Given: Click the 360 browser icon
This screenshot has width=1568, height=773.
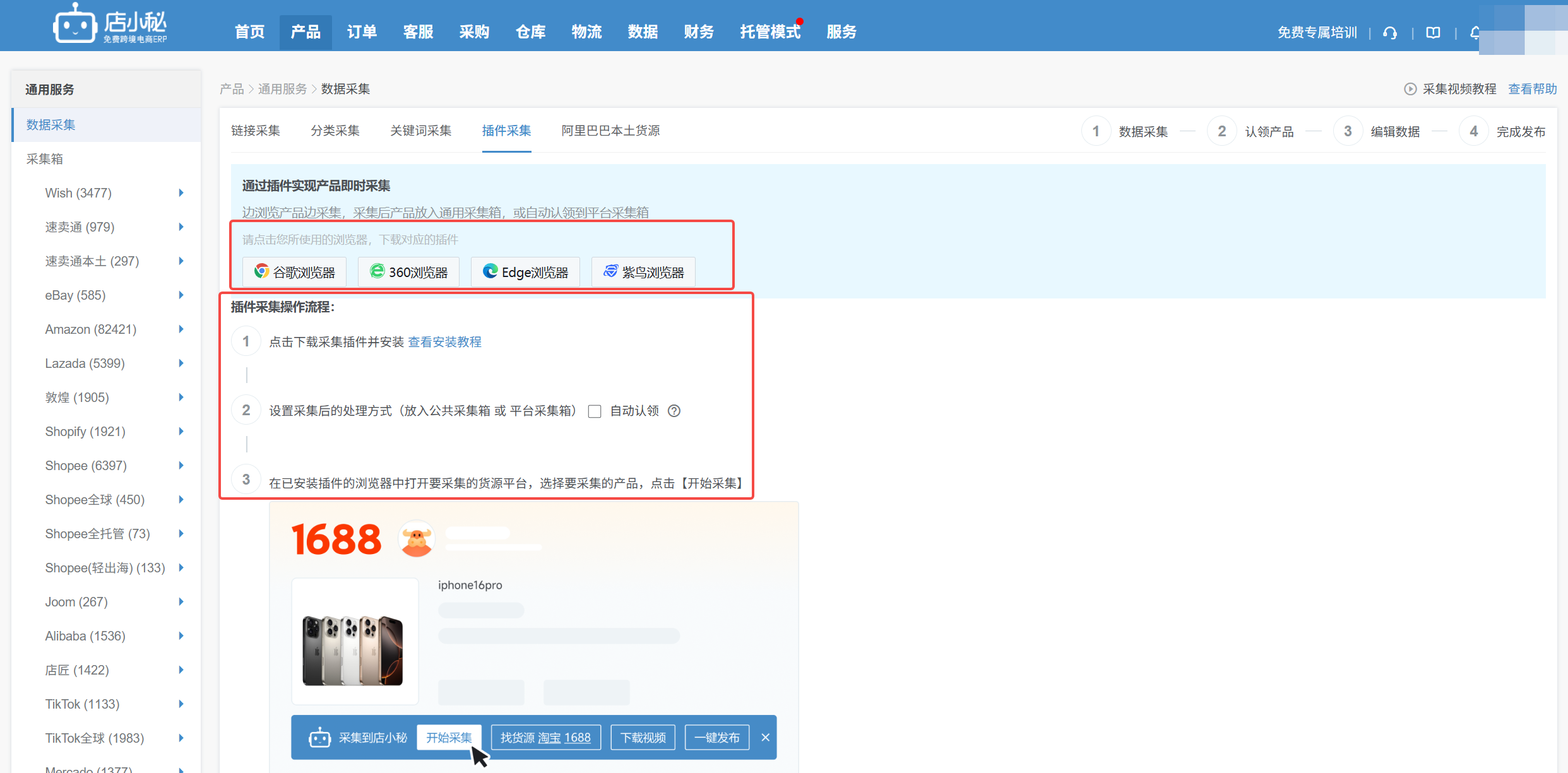Looking at the screenshot, I should (377, 271).
